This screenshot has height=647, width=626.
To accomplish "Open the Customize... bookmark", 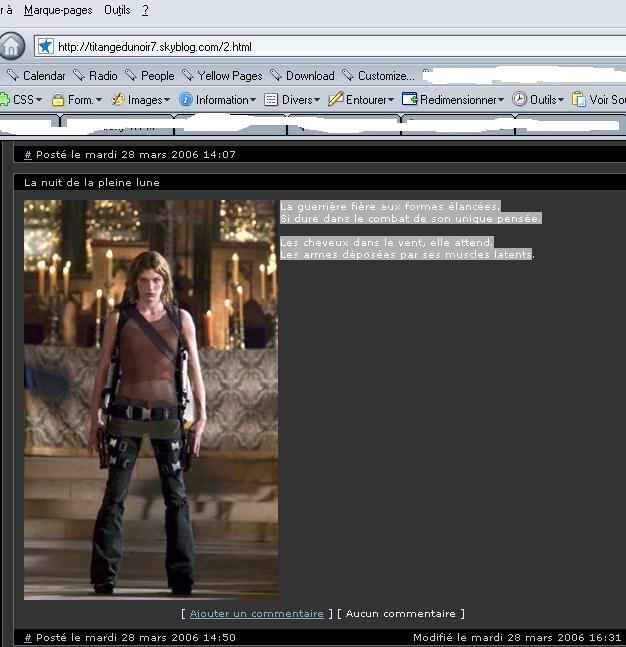I will pos(386,76).
